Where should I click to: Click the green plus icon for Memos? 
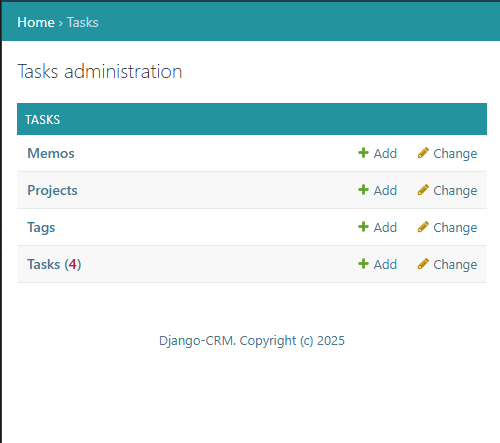click(363, 153)
